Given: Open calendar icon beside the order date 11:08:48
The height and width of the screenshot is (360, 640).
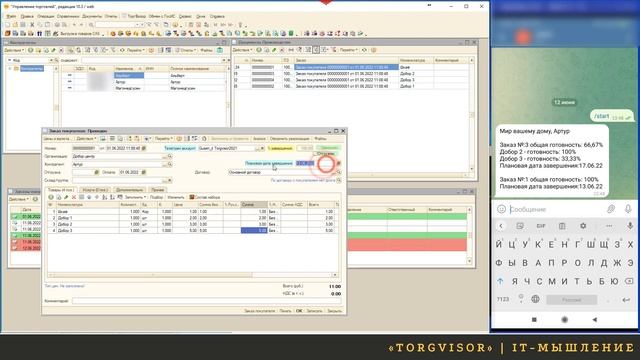Looking at the screenshot, I should (144, 148).
